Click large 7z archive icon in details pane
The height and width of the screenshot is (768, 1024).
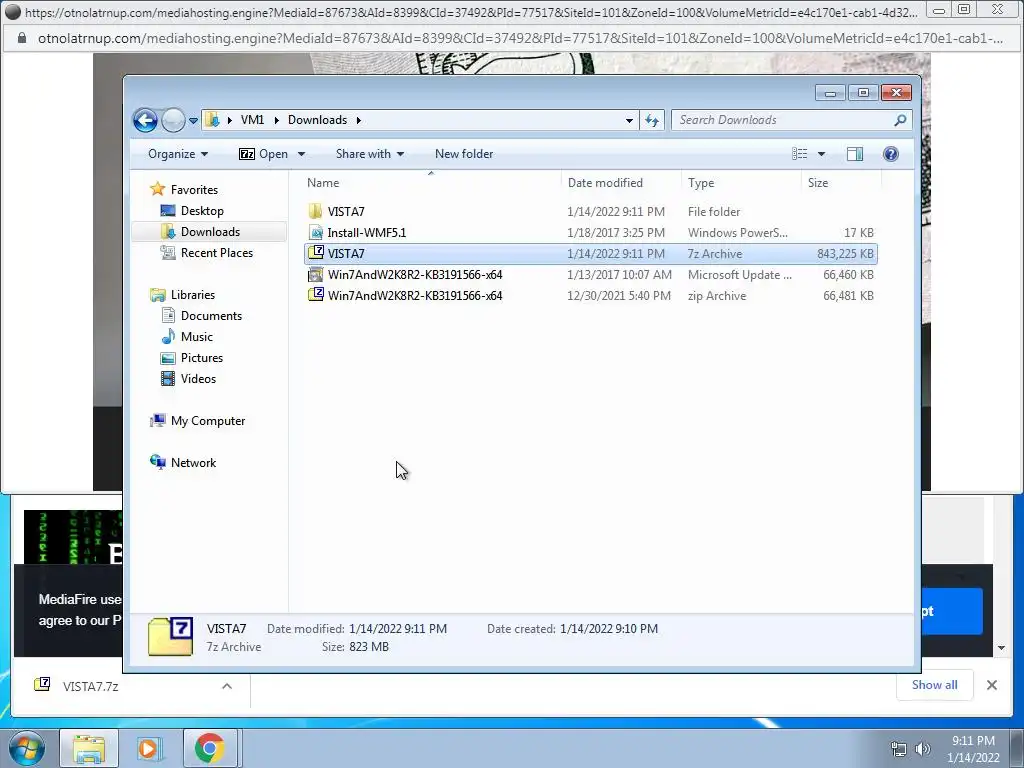(170, 637)
